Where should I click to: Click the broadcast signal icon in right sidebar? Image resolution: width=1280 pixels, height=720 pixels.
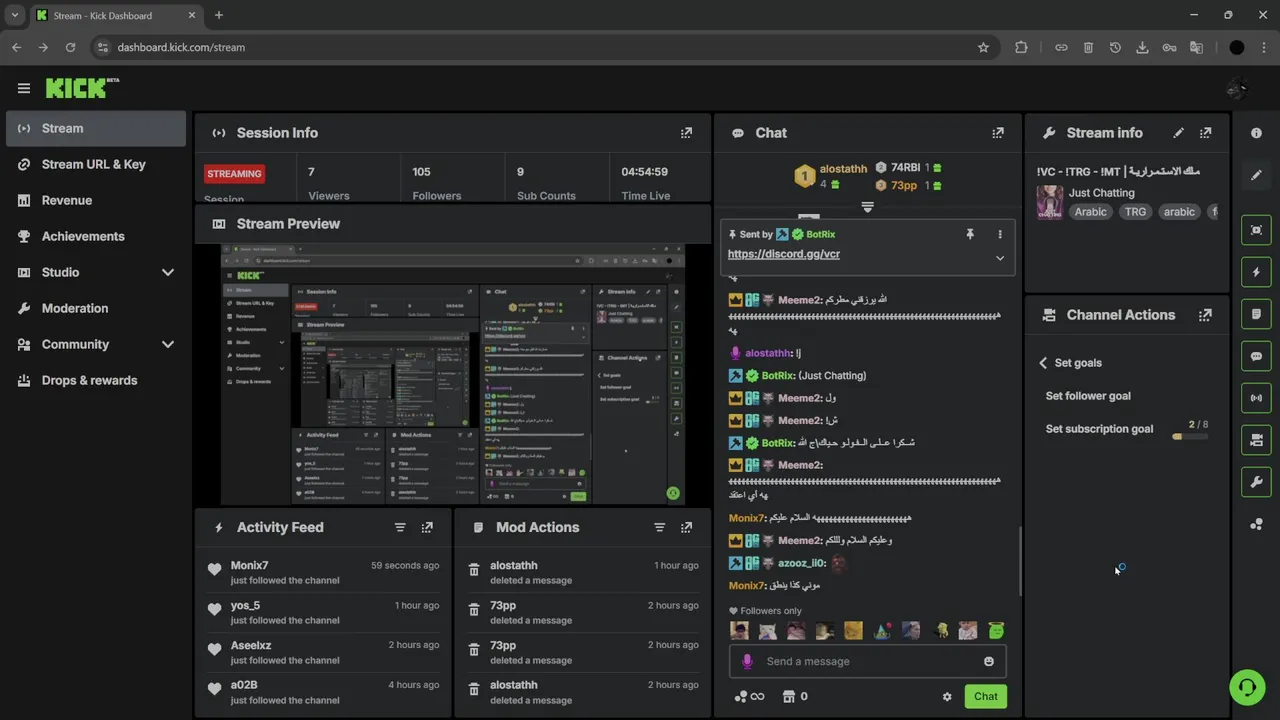(1257, 398)
